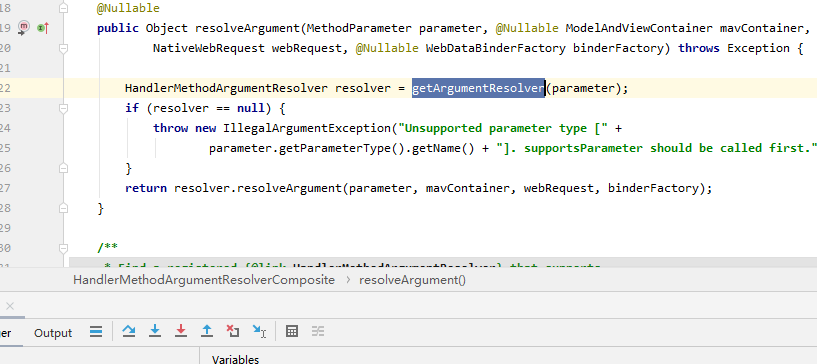
Task: Click the green implements-method gutter icon
Action: [43, 28]
